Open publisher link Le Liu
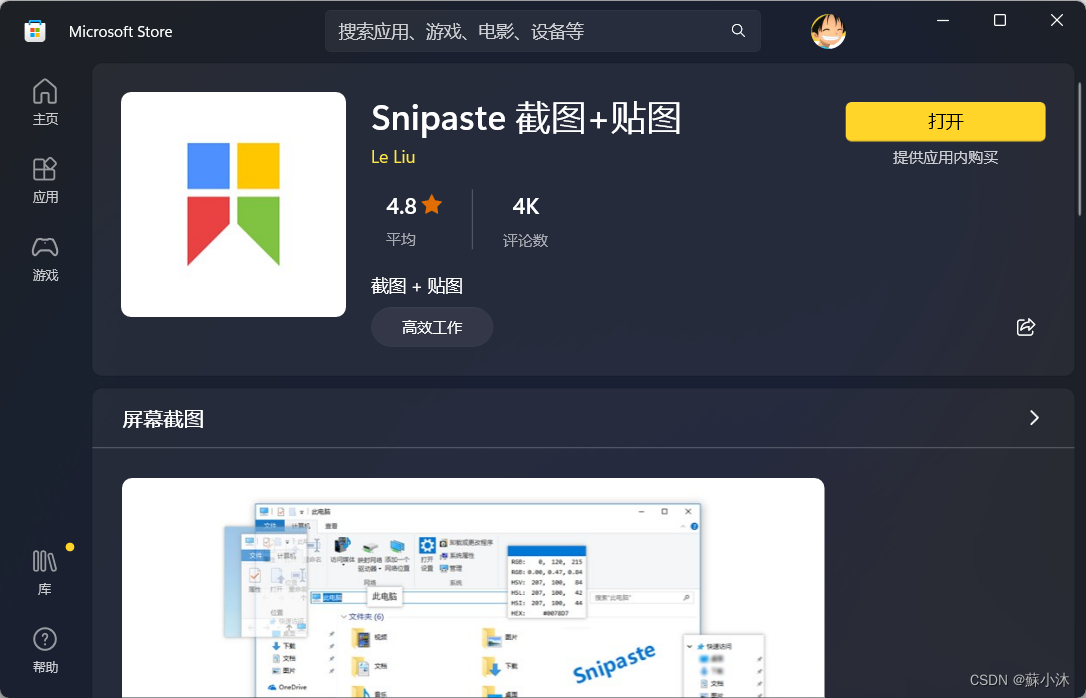Screen dimensions: 1086x698 393,157
